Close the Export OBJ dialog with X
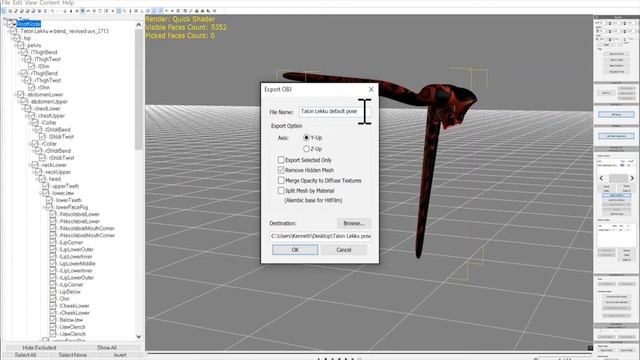 371,89
